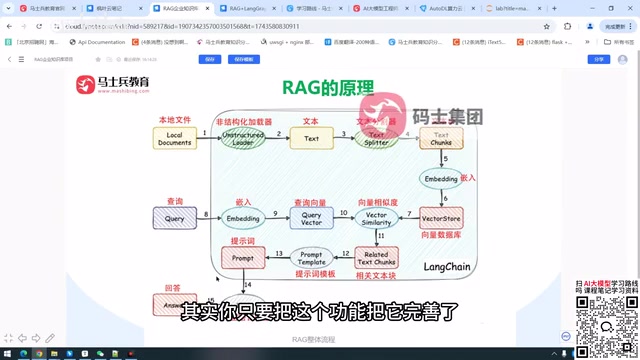Click the note title RAG企业知识库项目
The width and height of the screenshot is (640, 360).
coord(53,60)
